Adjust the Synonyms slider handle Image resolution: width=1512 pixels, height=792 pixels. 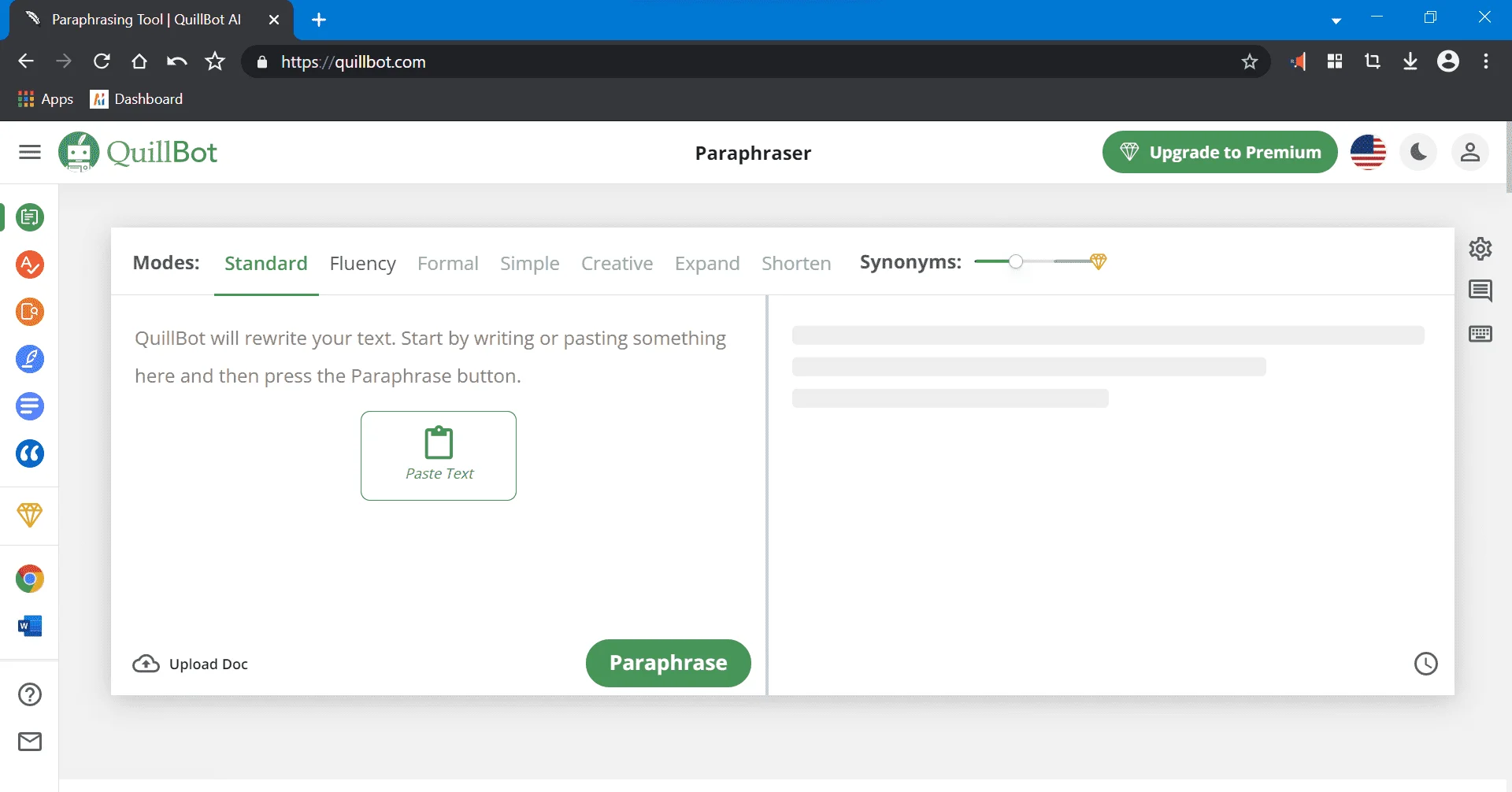click(x=1016, y=261)
